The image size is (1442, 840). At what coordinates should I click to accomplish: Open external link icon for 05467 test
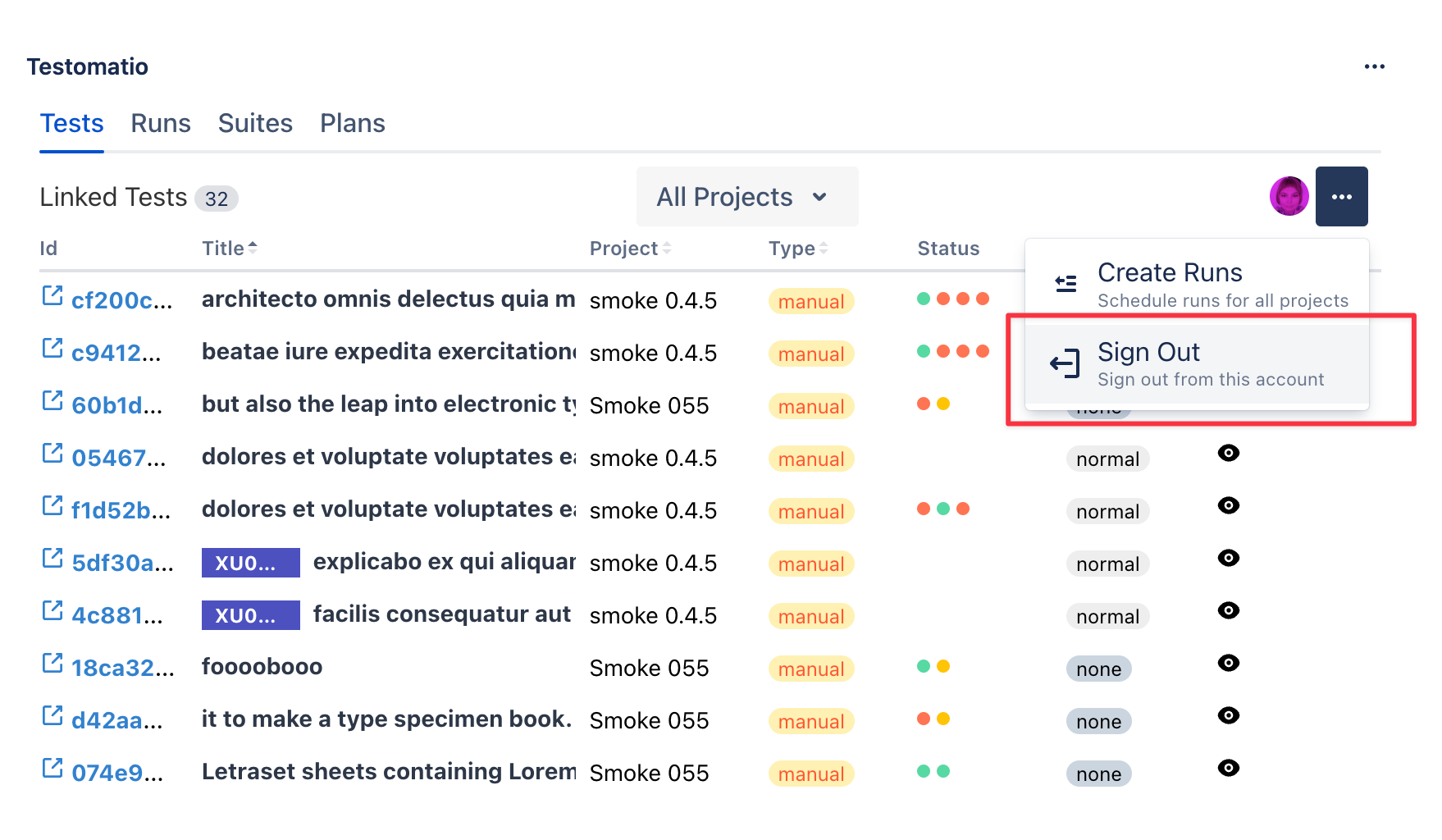pyautogui.click(x=52, y=454)
